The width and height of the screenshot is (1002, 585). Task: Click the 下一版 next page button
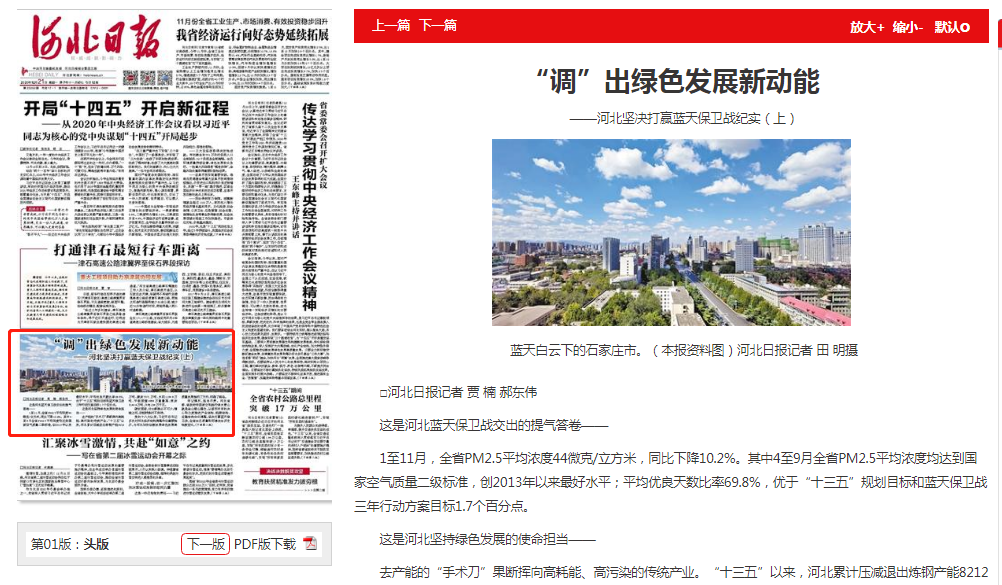pos(205,544)
